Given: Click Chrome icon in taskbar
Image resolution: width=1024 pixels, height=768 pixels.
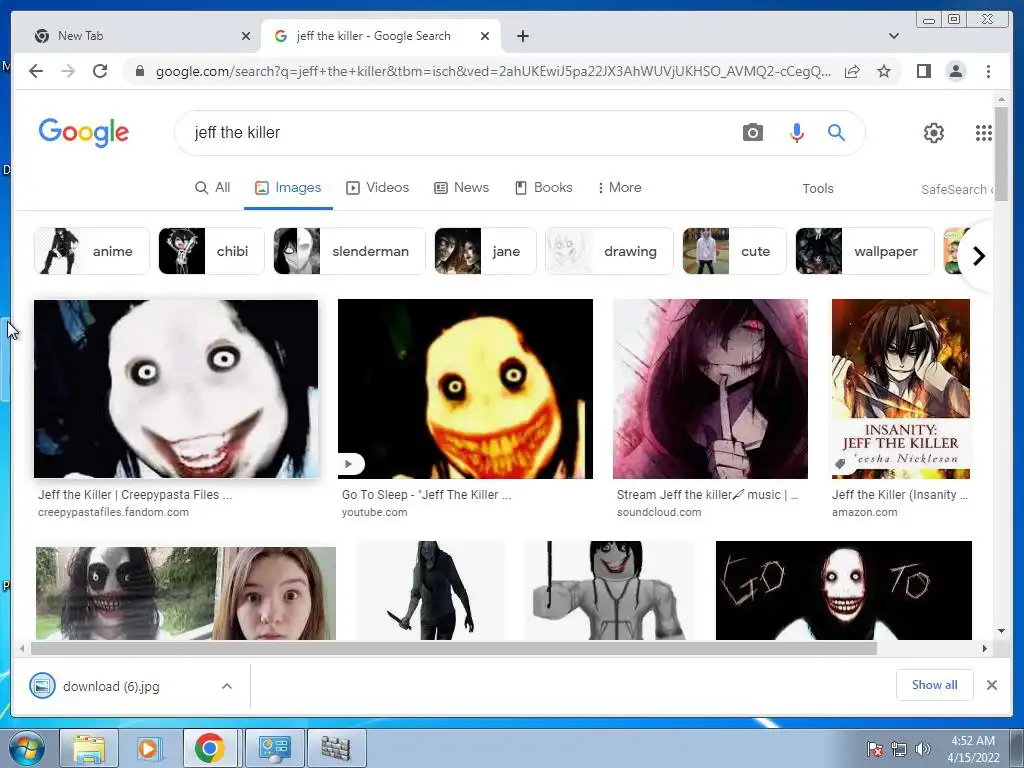Looking at the screenshot, I should (209, 748).
